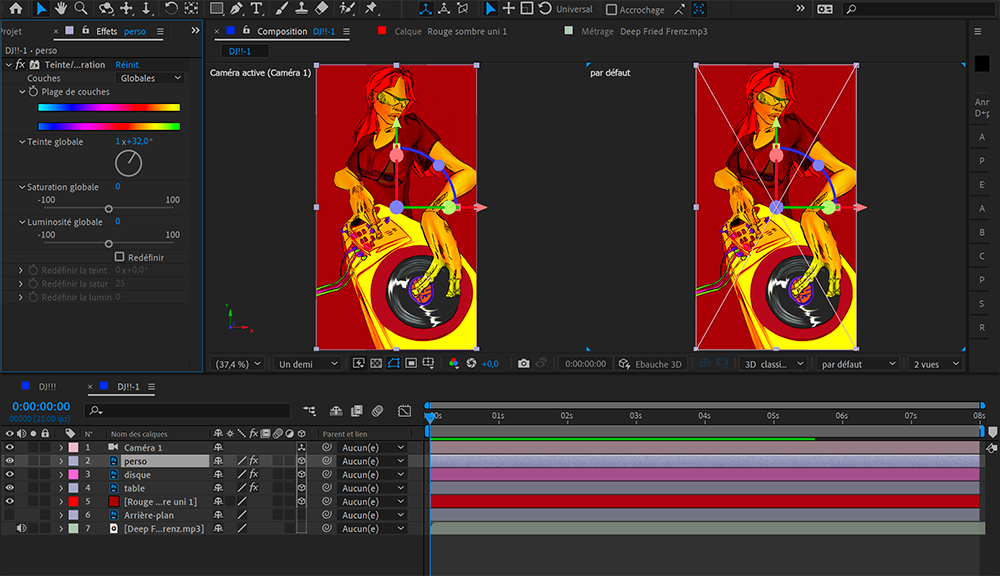Expand the Arrière-plan layer properties
1000x576 pixels.
click(x=61, y=515)
